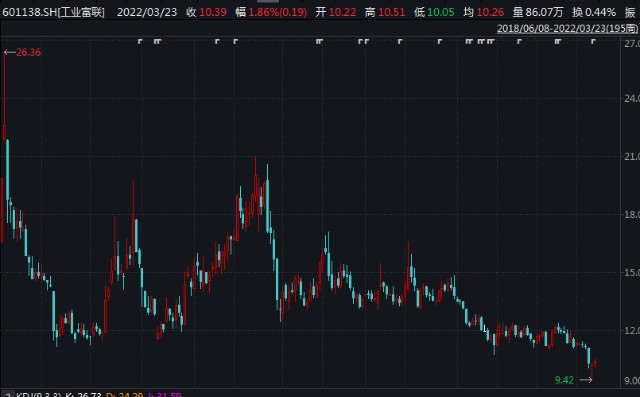Click the 18.0 price axis label

click(x=632, y=214)
